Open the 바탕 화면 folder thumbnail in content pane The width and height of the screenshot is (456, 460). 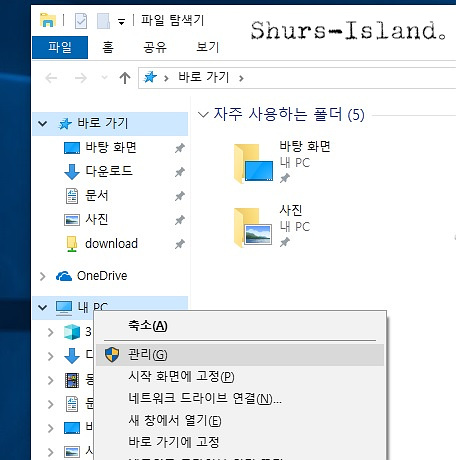[254, 163]
